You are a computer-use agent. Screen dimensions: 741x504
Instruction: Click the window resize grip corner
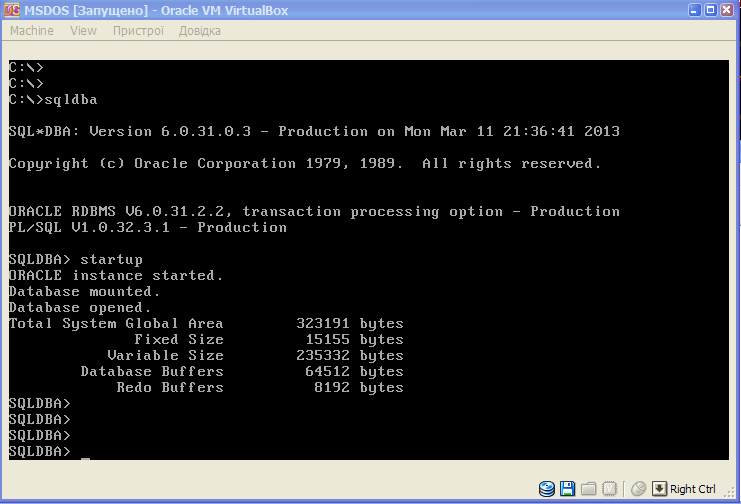731,493
